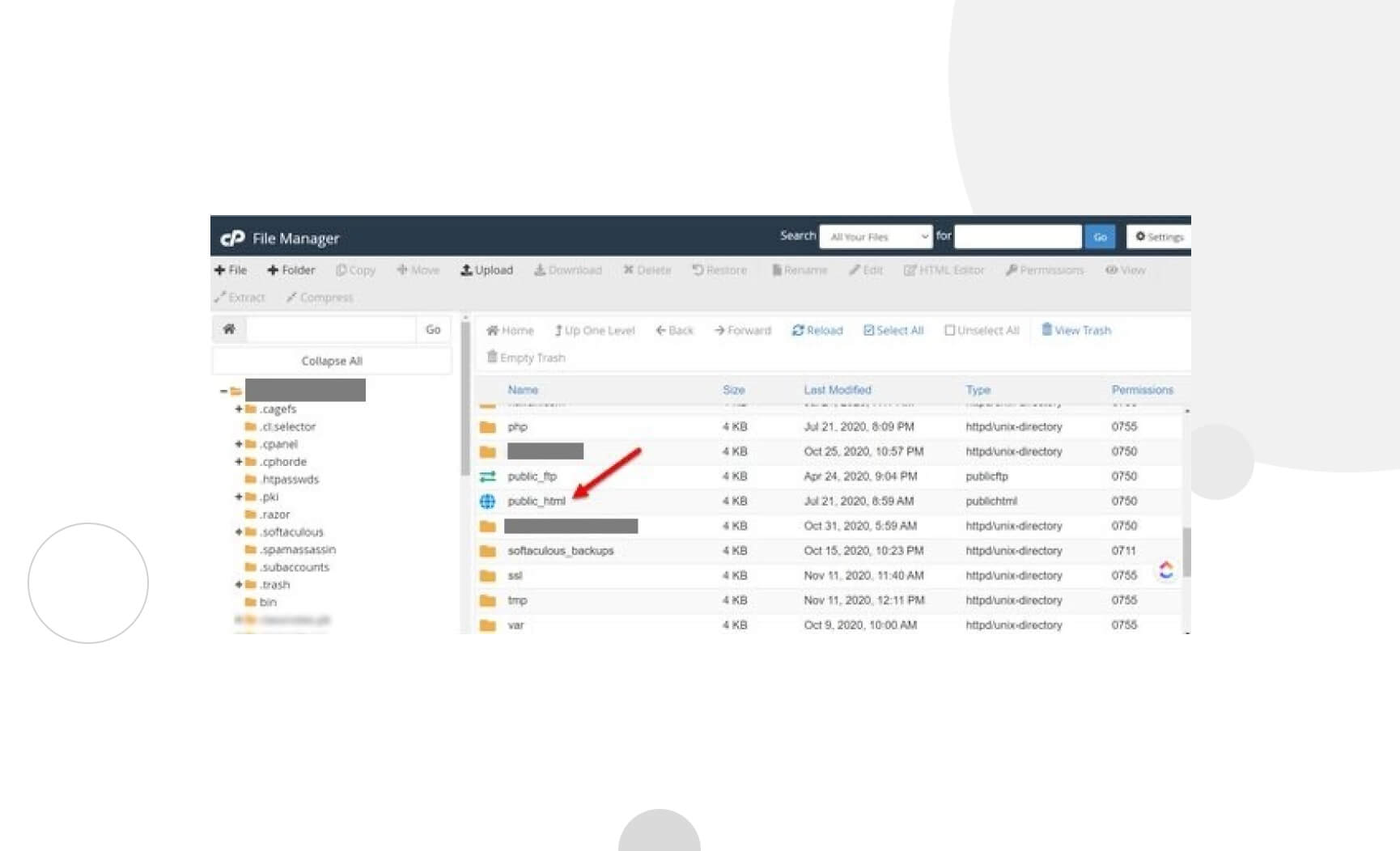The image size is (1400, 851).
Task: Click the blue search Go button
Action: point(1100,237)
